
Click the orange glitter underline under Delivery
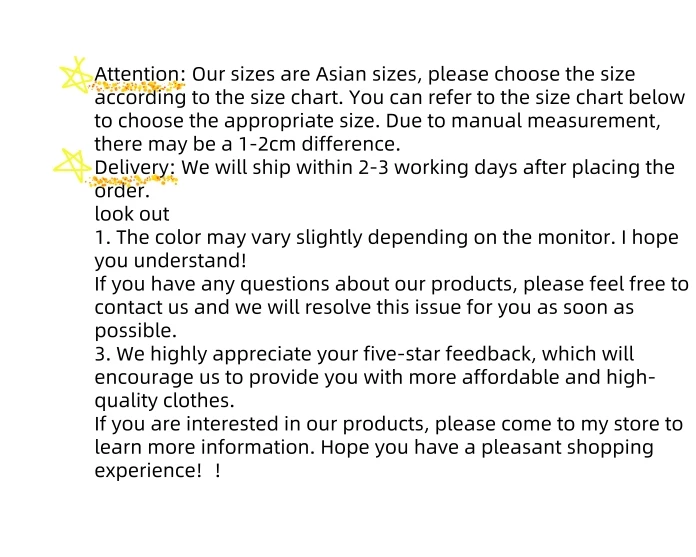[x=132, y=180]
